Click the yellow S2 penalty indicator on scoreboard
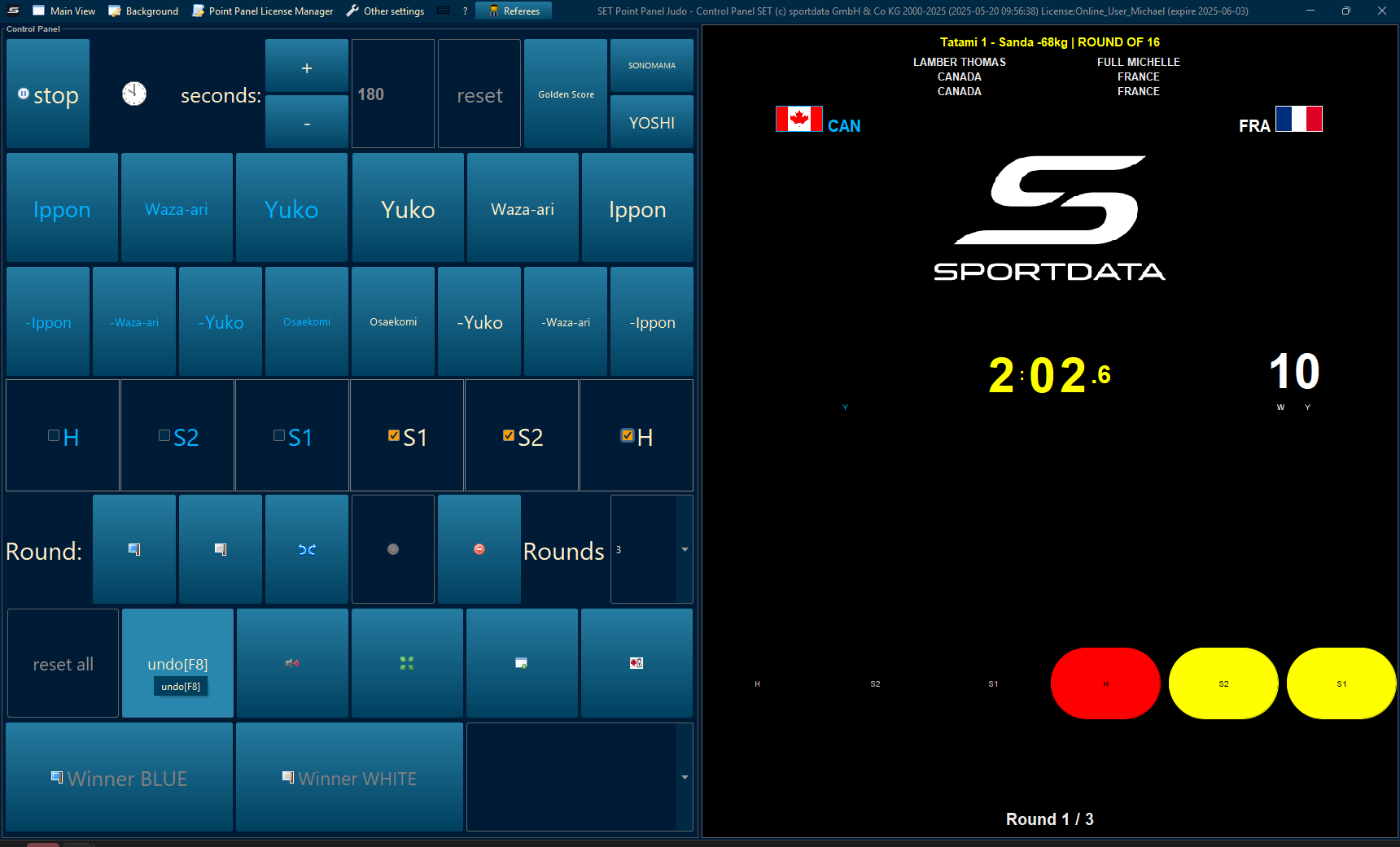 point(1223,683)
